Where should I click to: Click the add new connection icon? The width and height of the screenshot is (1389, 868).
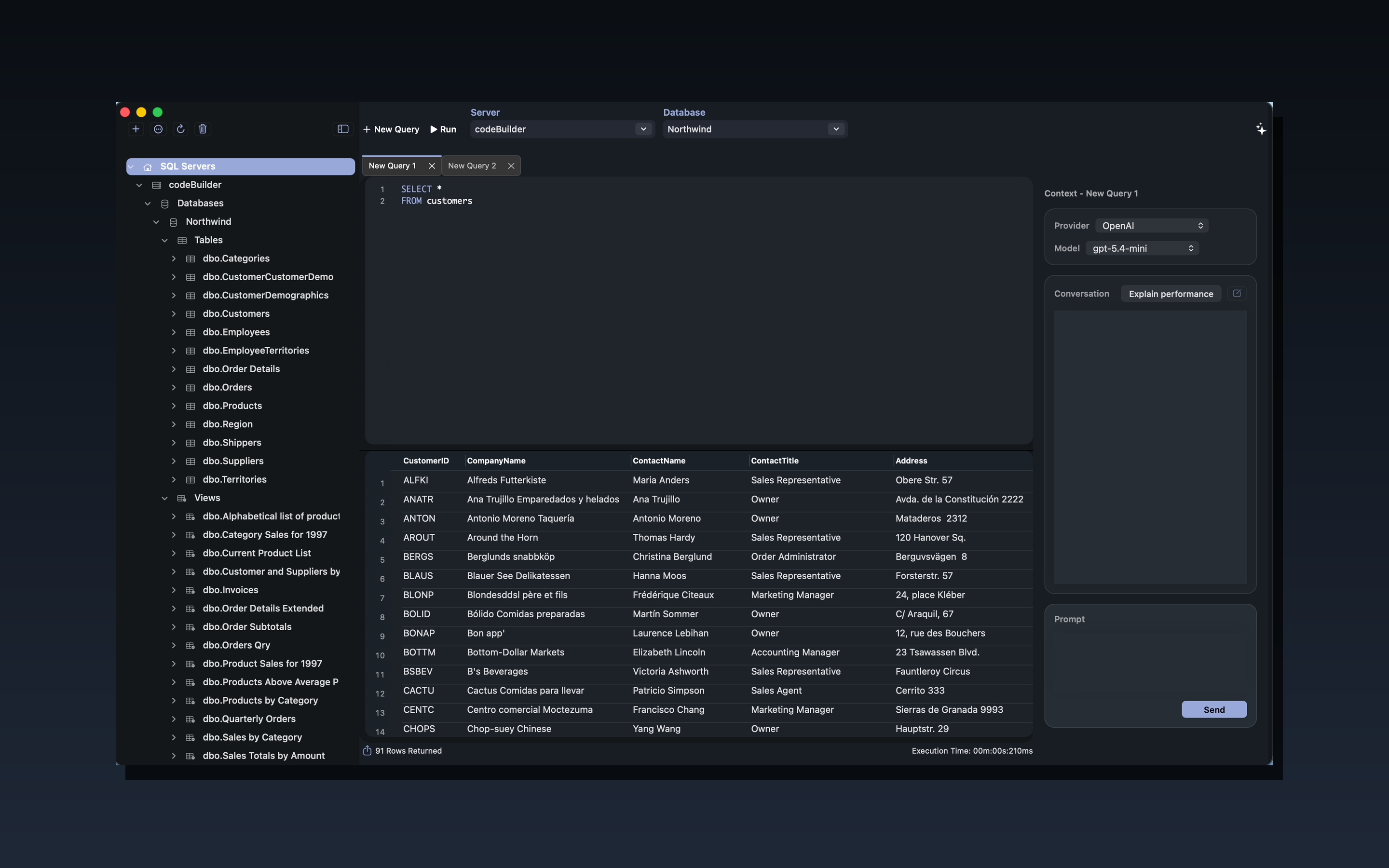click(136, 129)
